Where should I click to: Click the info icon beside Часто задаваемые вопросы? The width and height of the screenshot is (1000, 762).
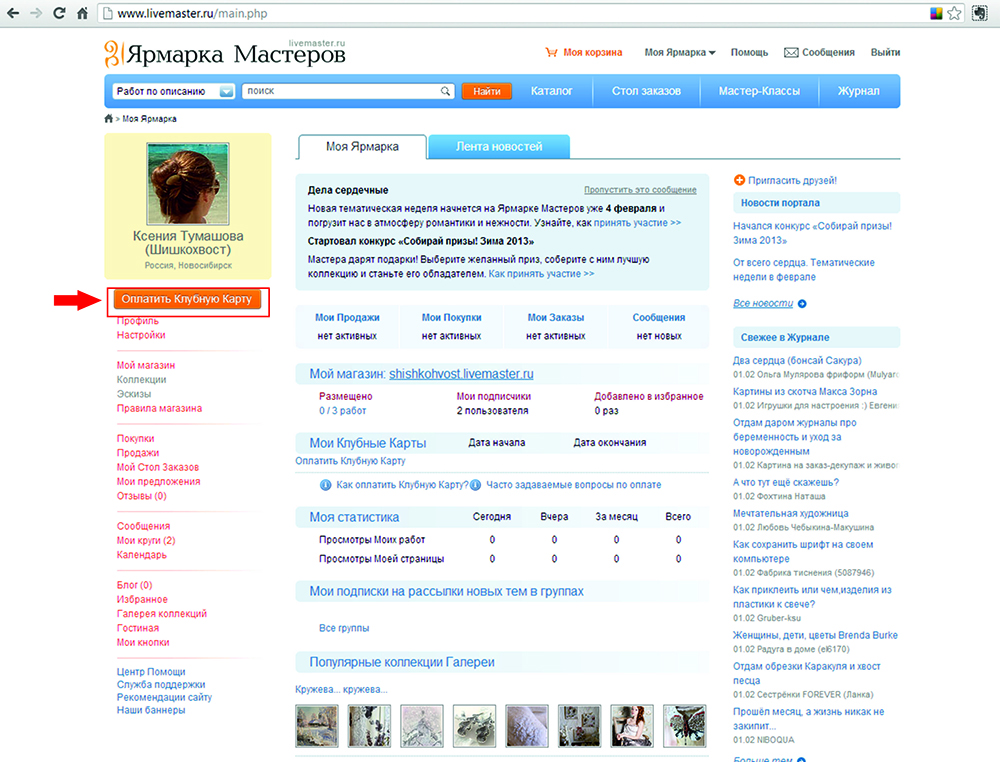pyautogui.click(x=475, y=485)
